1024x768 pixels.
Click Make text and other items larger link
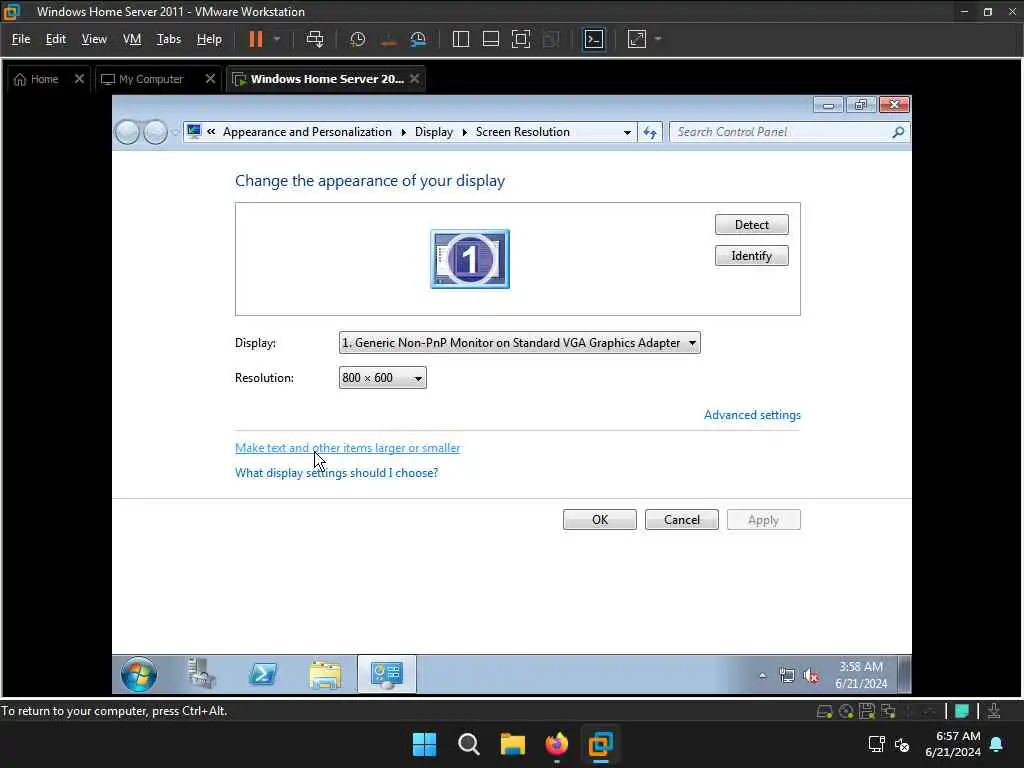point(347,448)
